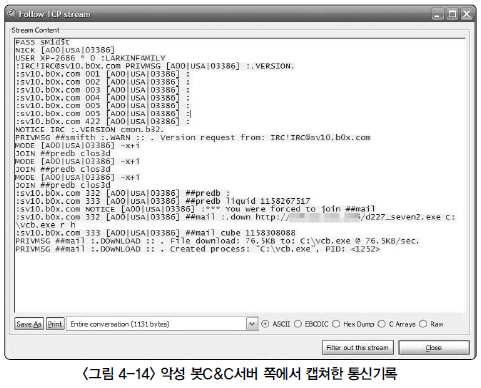
Task: Maximize the Follow TCP stream window
Action: click(452, 14)
